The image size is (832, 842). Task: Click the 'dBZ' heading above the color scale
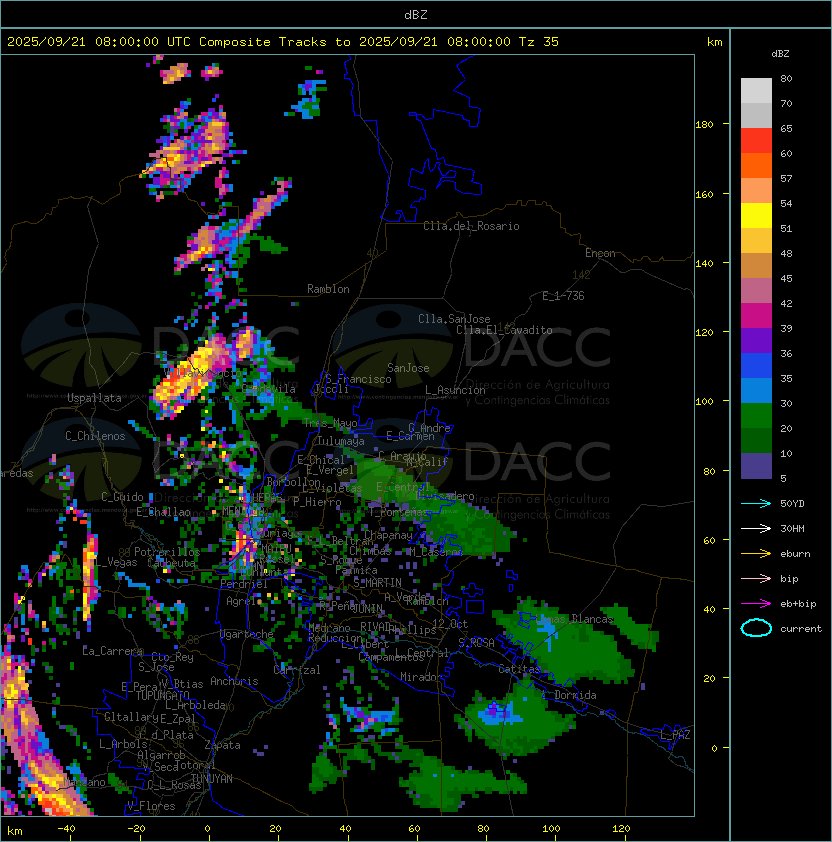coord(780,54)
